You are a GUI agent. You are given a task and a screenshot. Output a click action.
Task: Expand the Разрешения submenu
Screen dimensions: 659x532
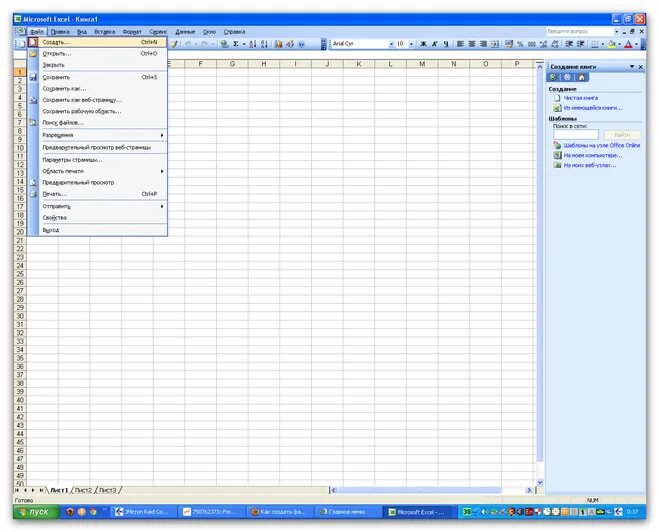pyautogui.click(x=103, y=135)
